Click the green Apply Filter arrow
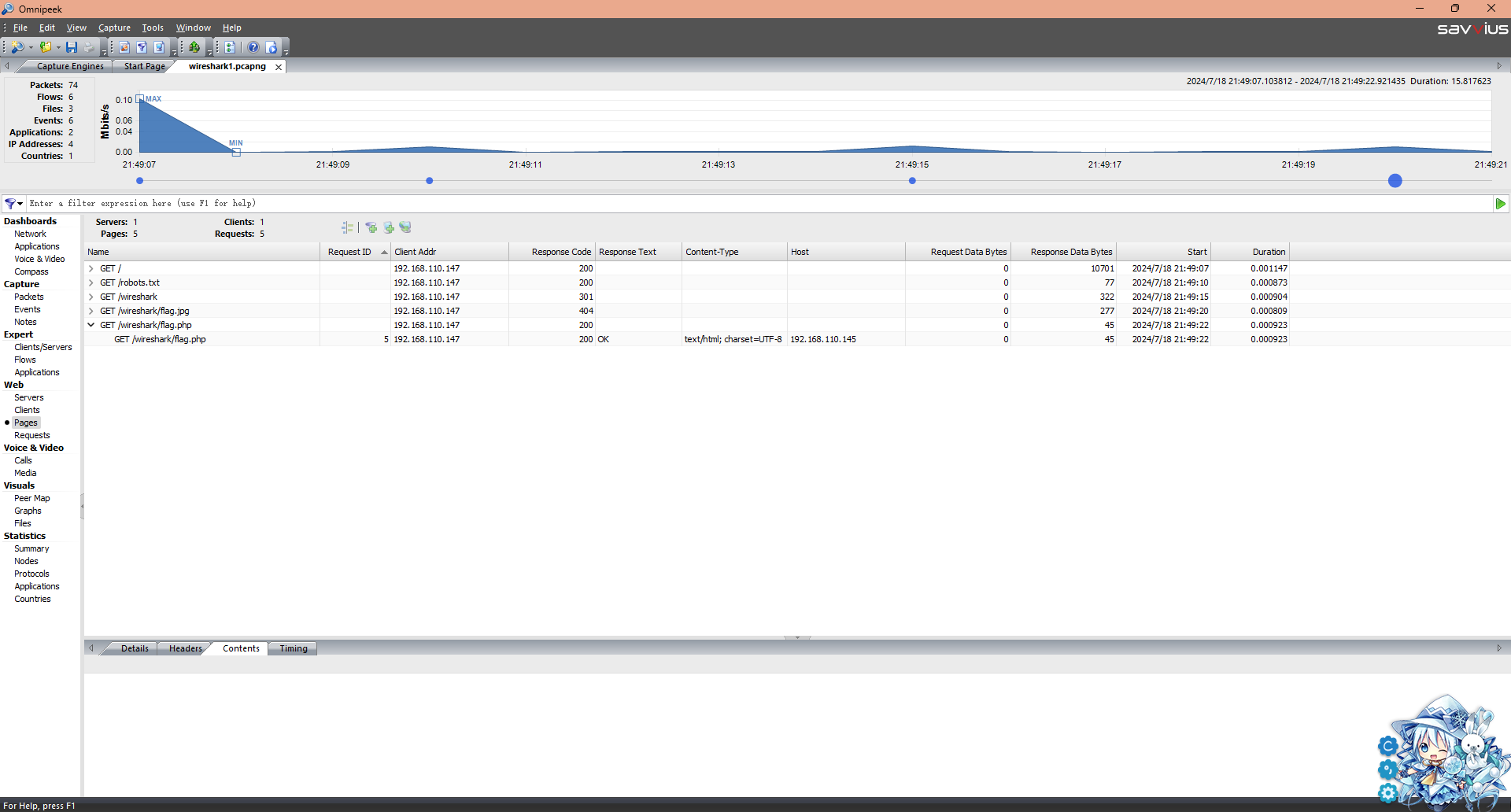1511x812 pixels. pyautogui.click(x=1500, y=204)
